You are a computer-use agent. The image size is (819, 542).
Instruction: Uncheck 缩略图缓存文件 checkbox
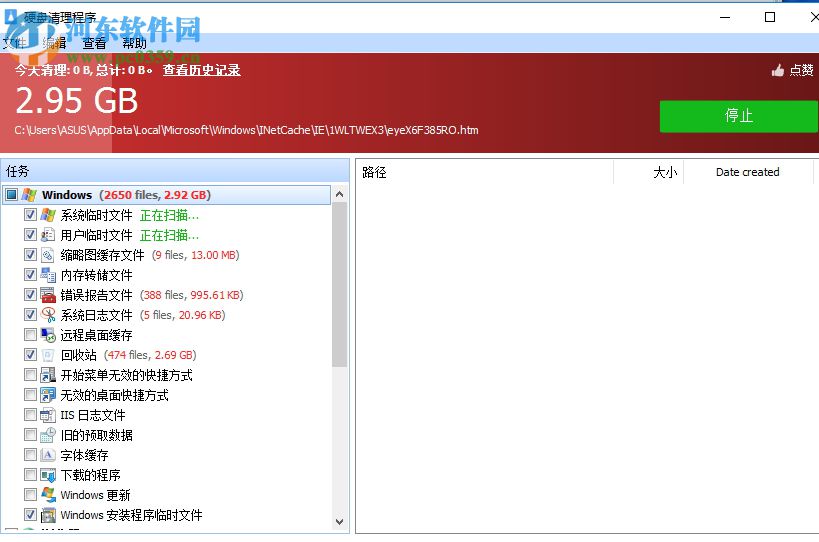[30, 255]
